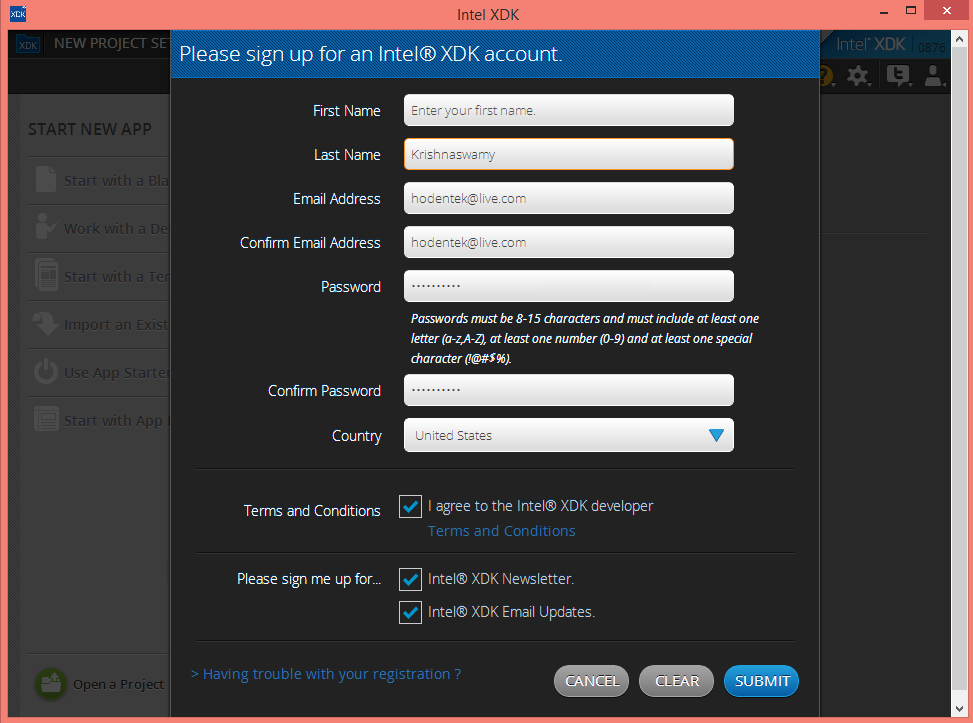Open settings gear icon
Image resolution: width=973 pixels, height=723 pixels.
point(859,76)
